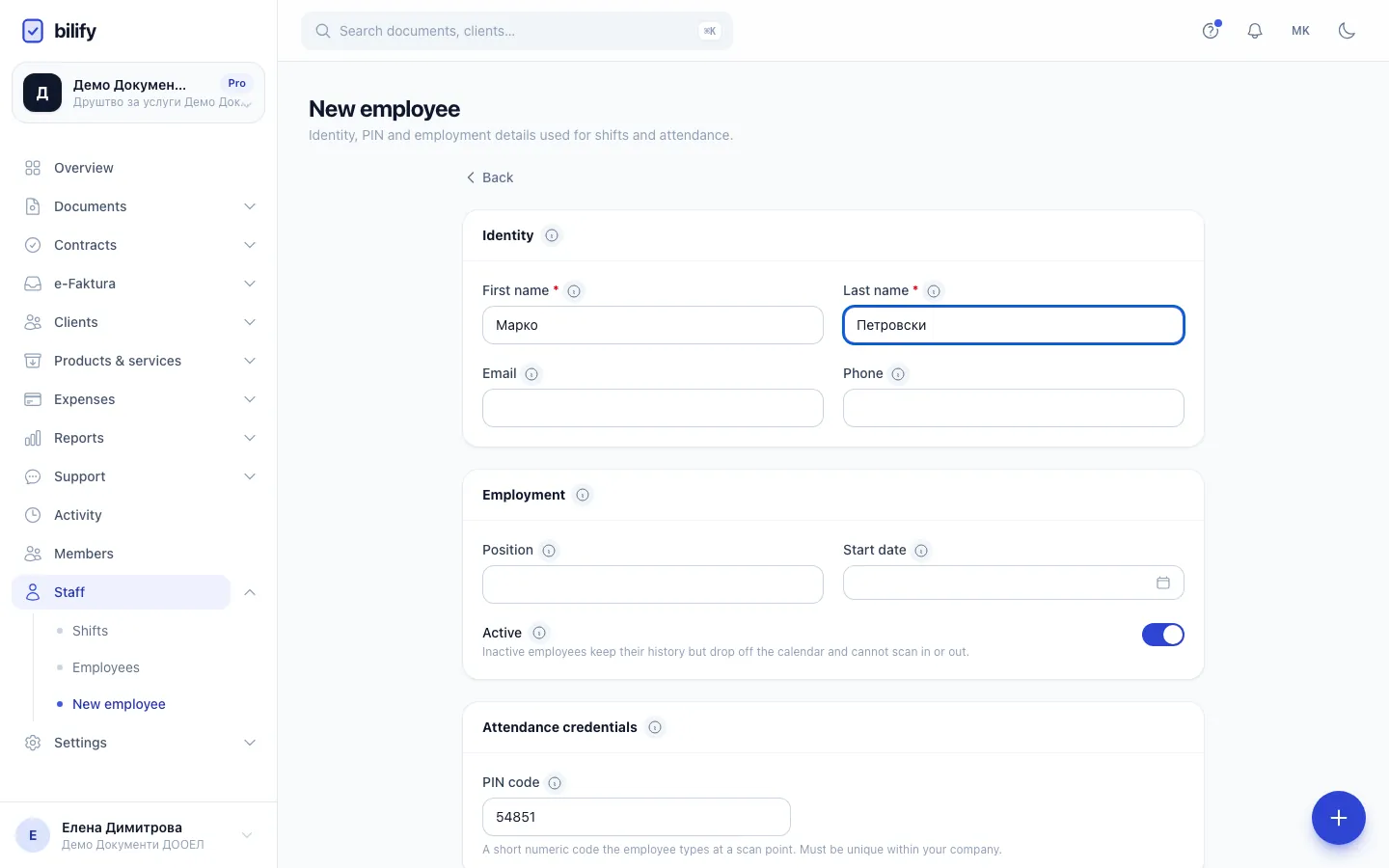Click the MK user initials button
This screenshot has height=868, width=1389.
point(1301,31)
